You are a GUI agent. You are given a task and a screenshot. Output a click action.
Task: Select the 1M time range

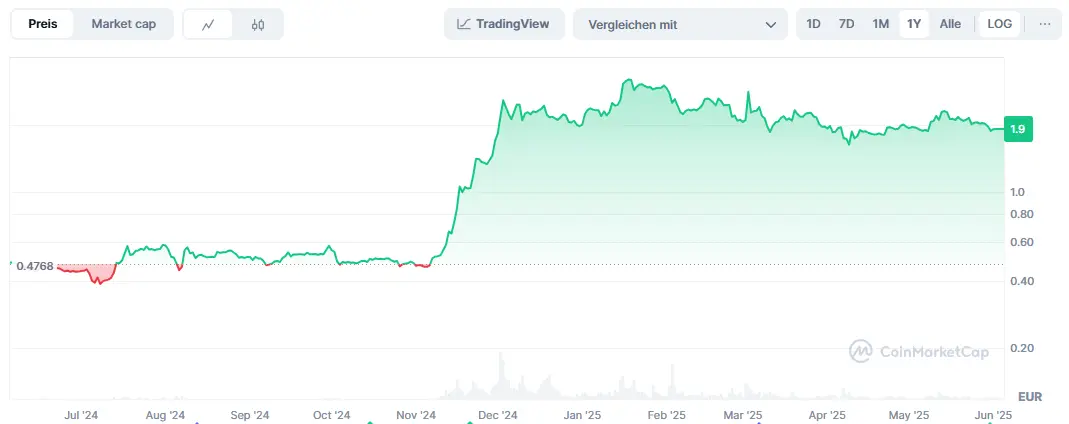pyautogui.click(x=880, y=24)
